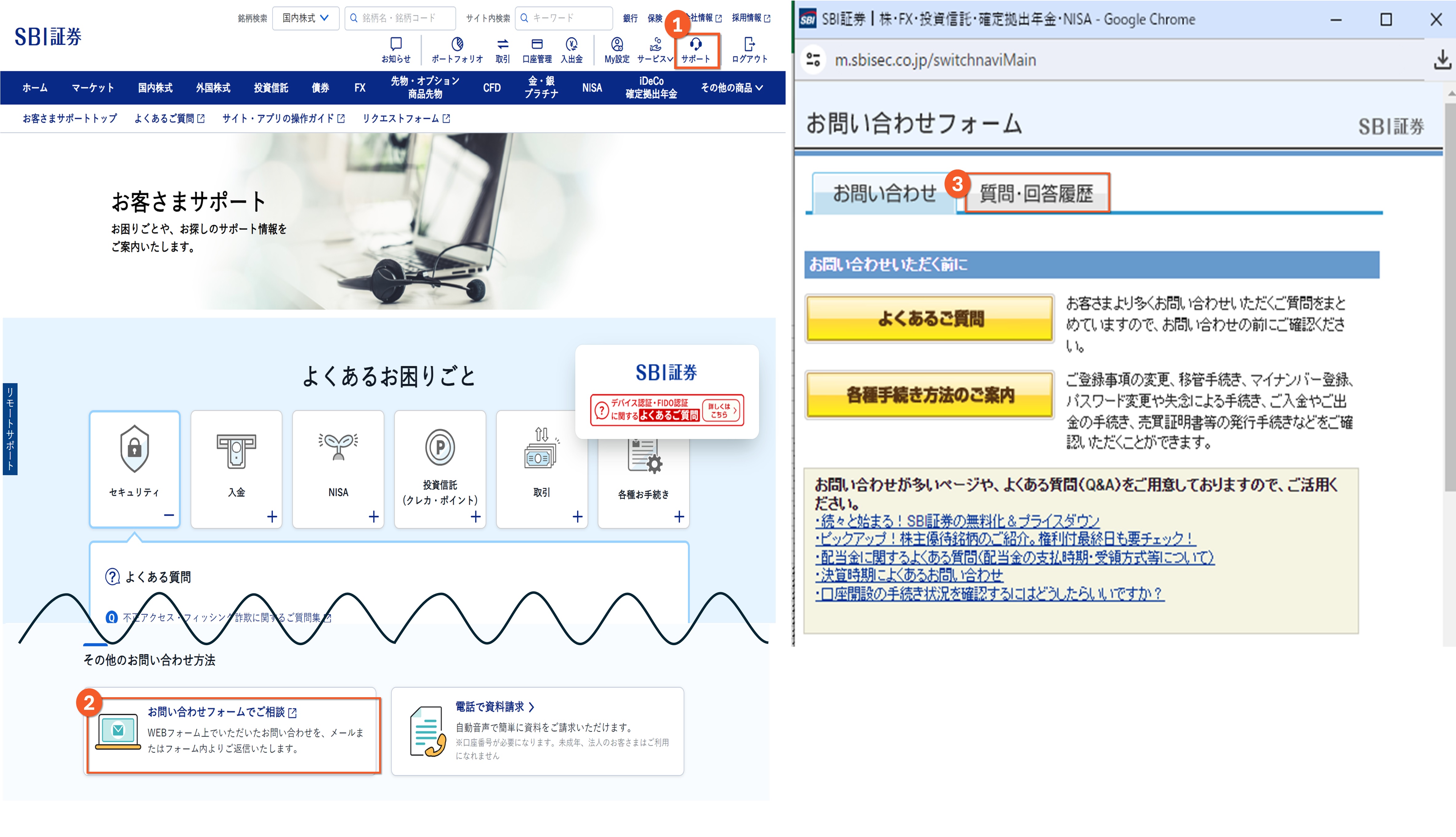The image size is (1456, 837).
Task: Open the 銀行 header link
Action: [631, 18]
